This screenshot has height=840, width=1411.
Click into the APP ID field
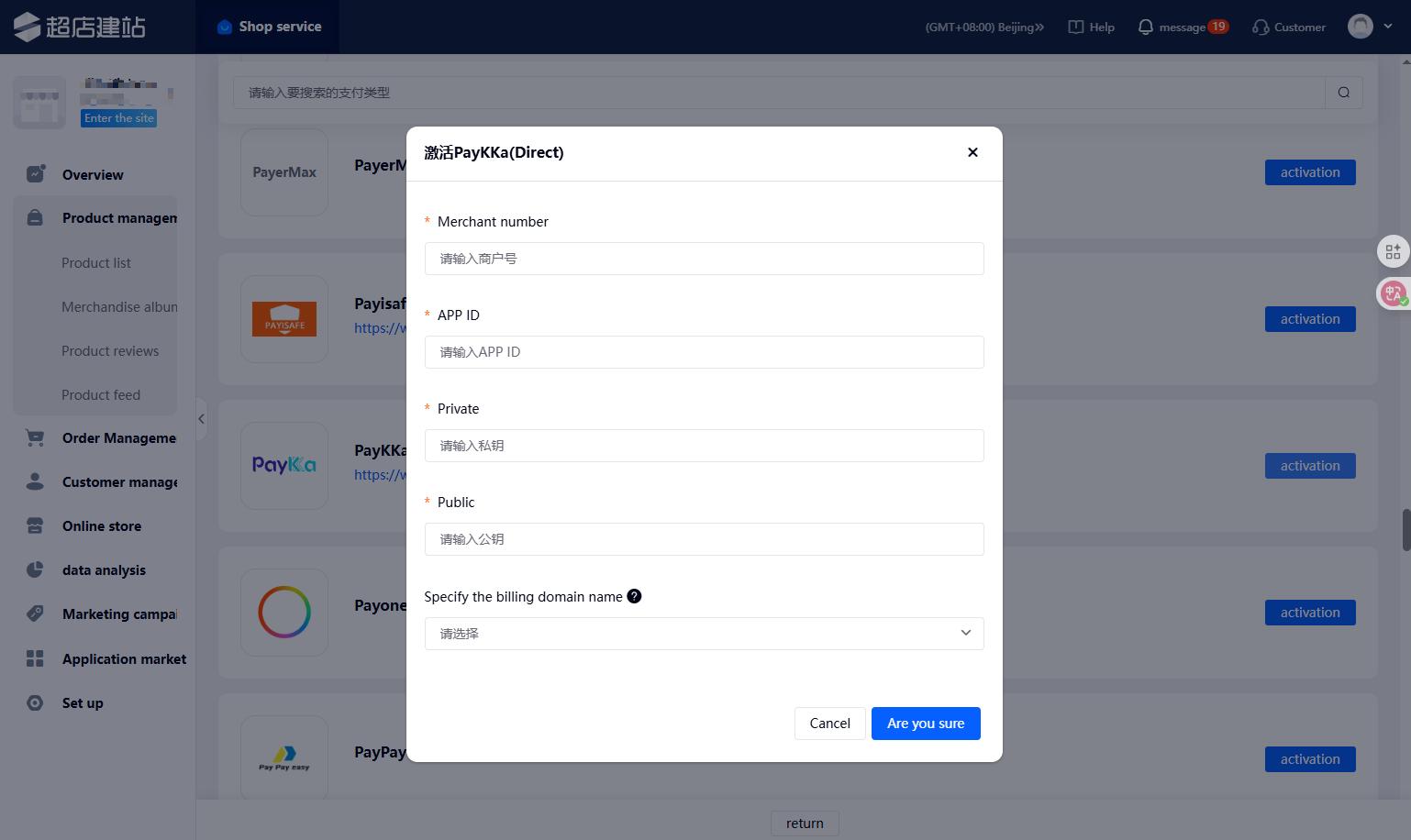pos(704,352)
